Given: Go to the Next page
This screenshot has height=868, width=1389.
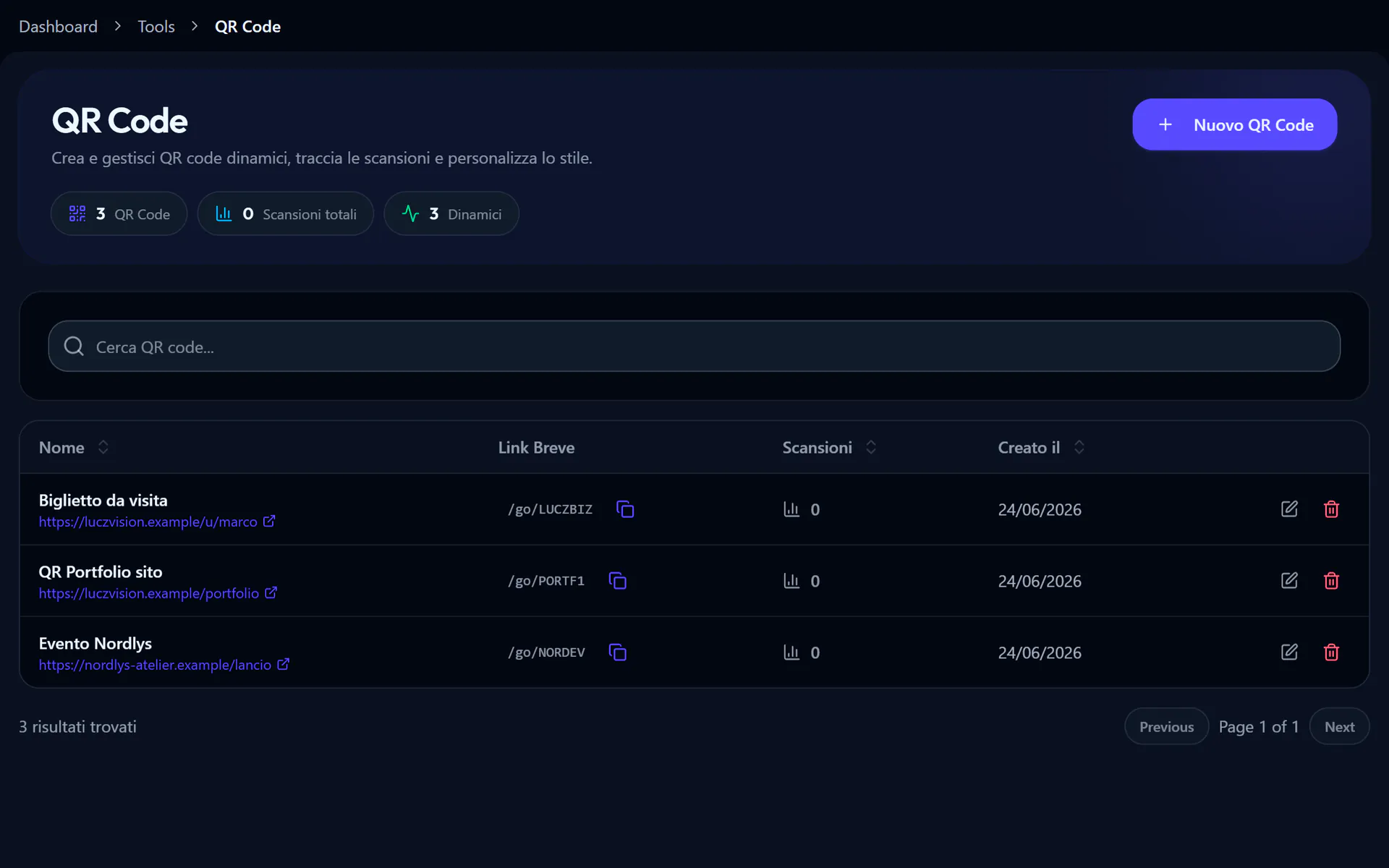Looking at the screenshot, I should click(x=1339, y=727).
